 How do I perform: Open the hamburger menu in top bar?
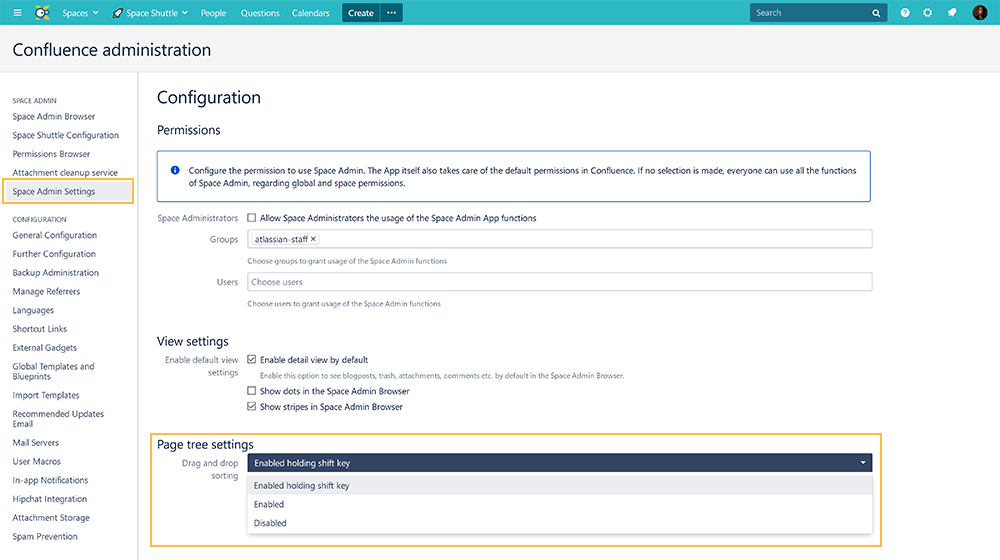click(17, 13)
